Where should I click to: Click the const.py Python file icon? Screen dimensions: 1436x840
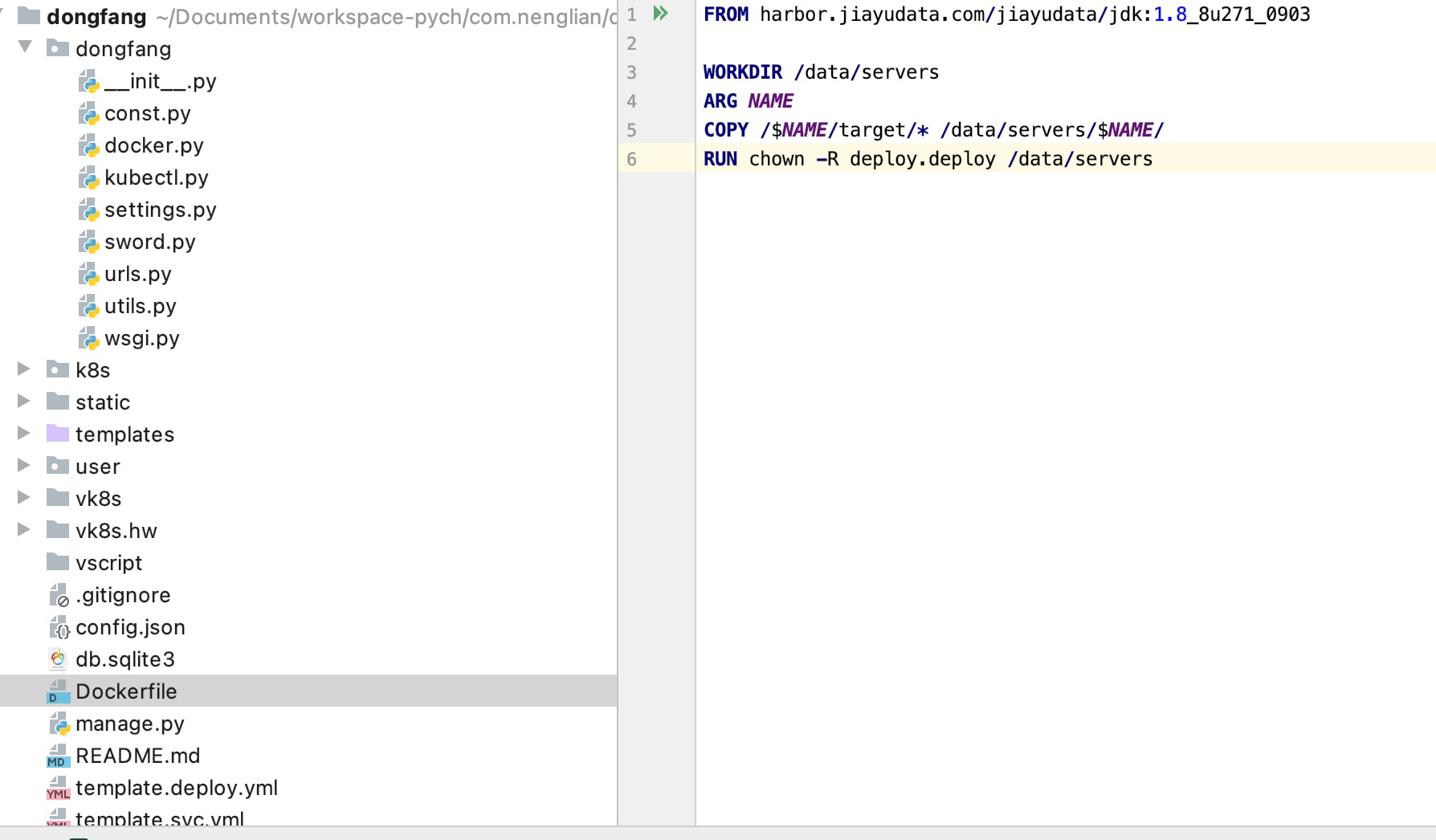point(88,113)
